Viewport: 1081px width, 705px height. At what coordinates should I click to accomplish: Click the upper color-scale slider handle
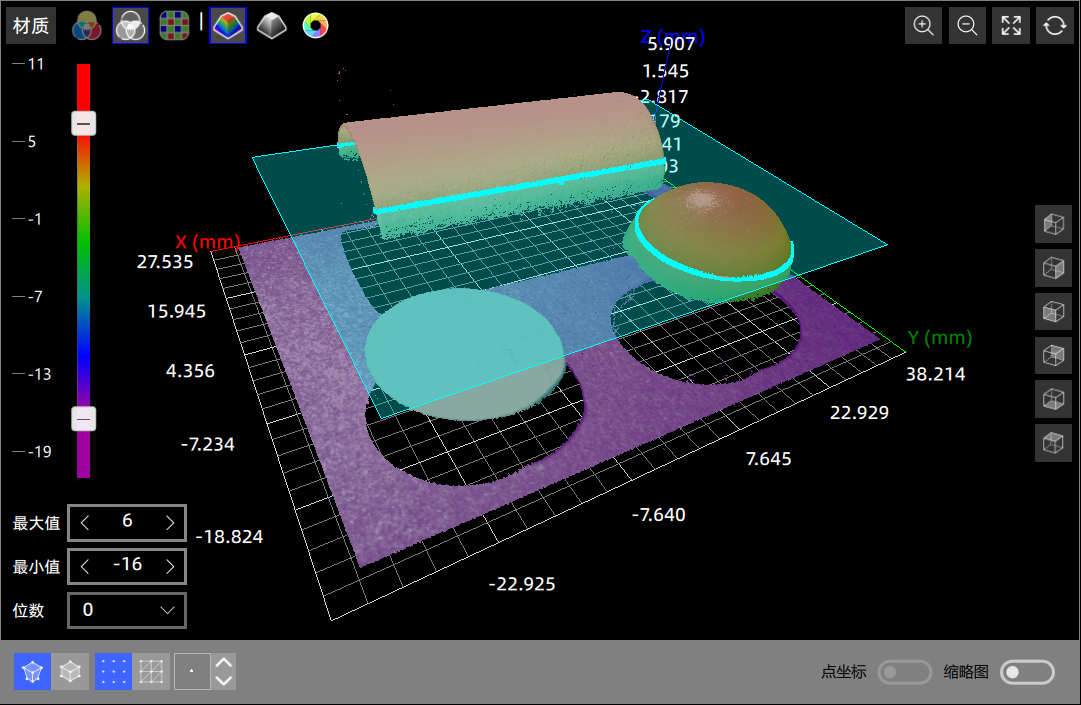(84, 123)
